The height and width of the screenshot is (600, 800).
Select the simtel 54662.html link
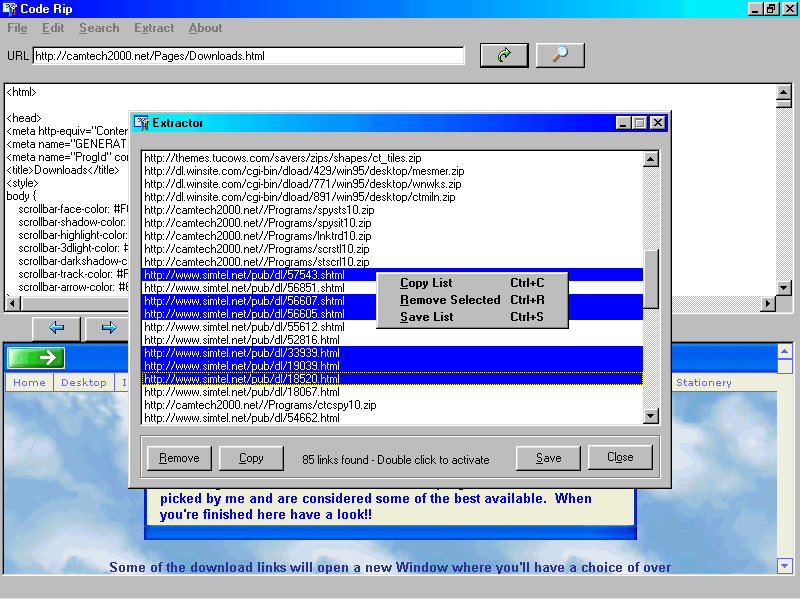[x=392, y=418]
